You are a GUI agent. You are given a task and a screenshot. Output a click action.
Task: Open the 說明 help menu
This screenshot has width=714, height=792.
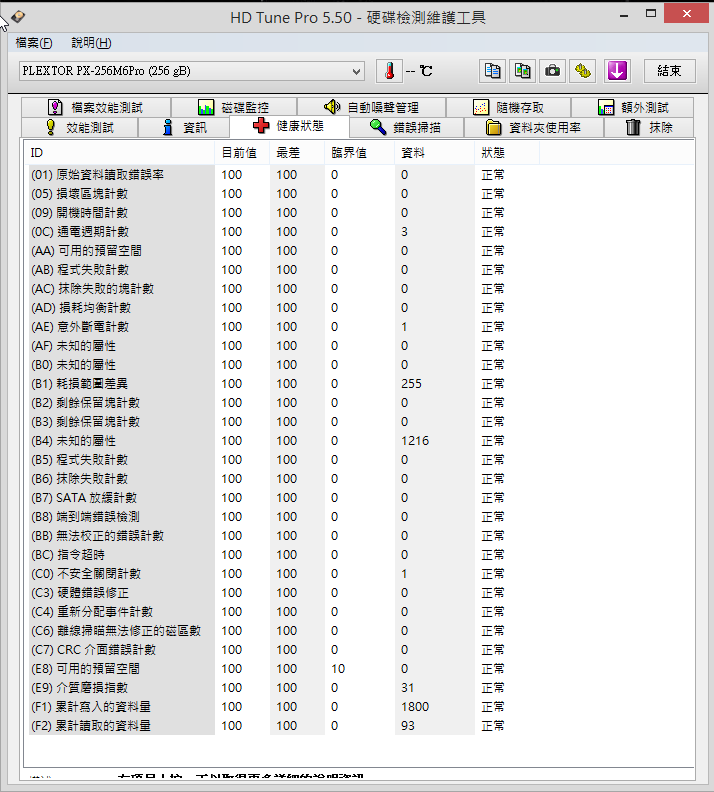91,43
